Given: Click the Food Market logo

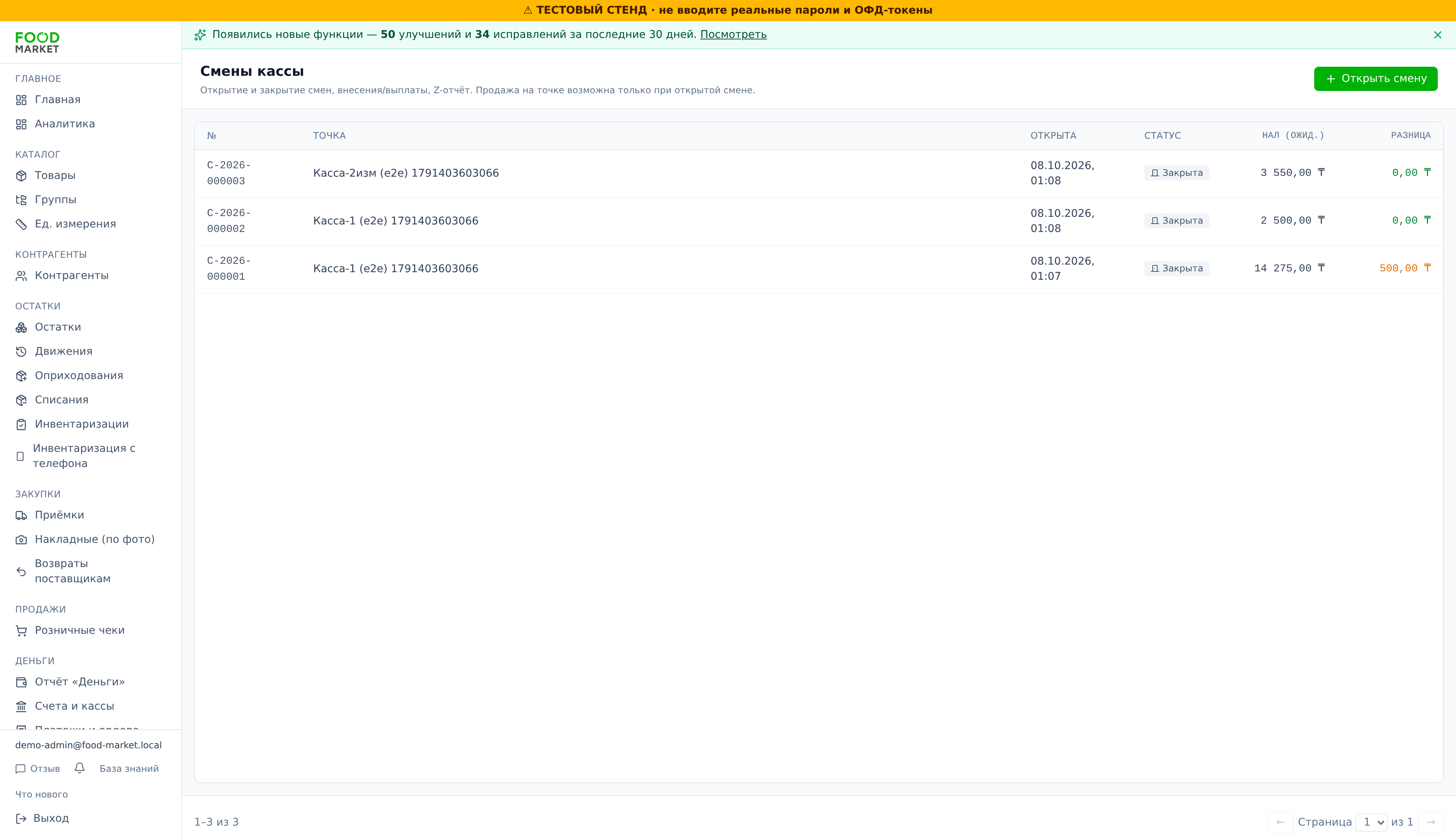Looking at the screenshot, I should pos(38,43).
